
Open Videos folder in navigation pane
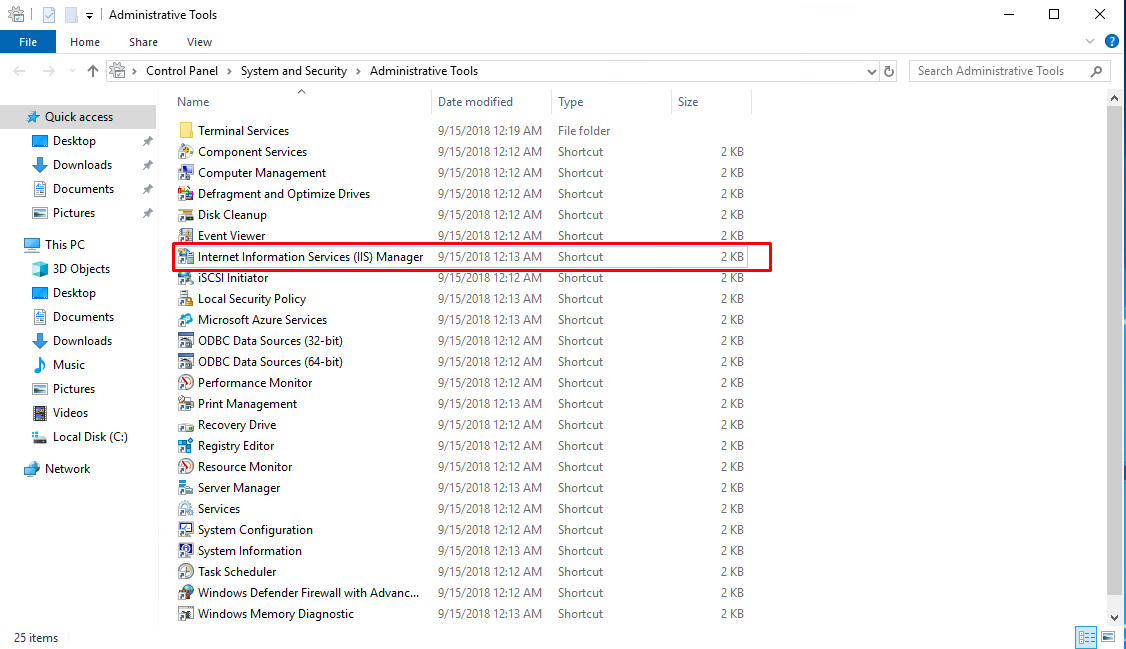[70, 413]
